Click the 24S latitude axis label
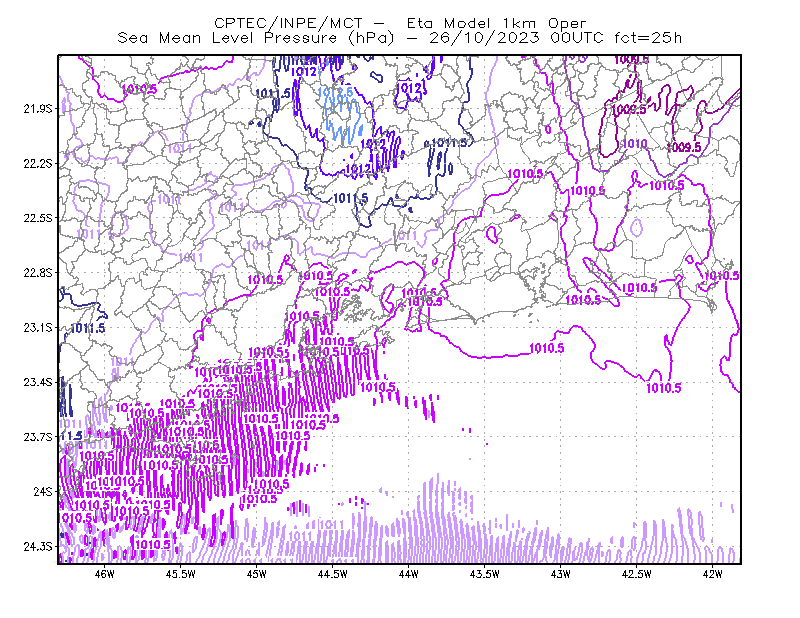 (43, 491)
